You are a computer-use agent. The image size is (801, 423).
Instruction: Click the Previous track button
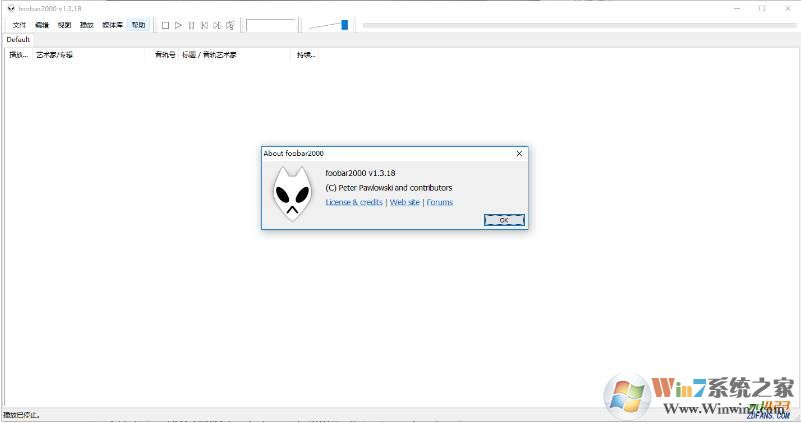(x=204, y=25)
